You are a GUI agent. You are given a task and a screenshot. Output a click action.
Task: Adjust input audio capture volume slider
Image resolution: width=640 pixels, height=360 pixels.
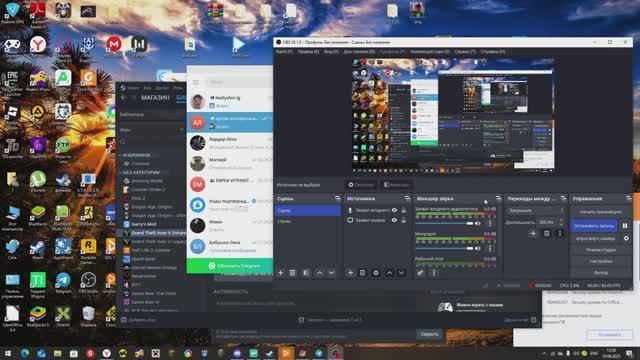pos(444,223)
